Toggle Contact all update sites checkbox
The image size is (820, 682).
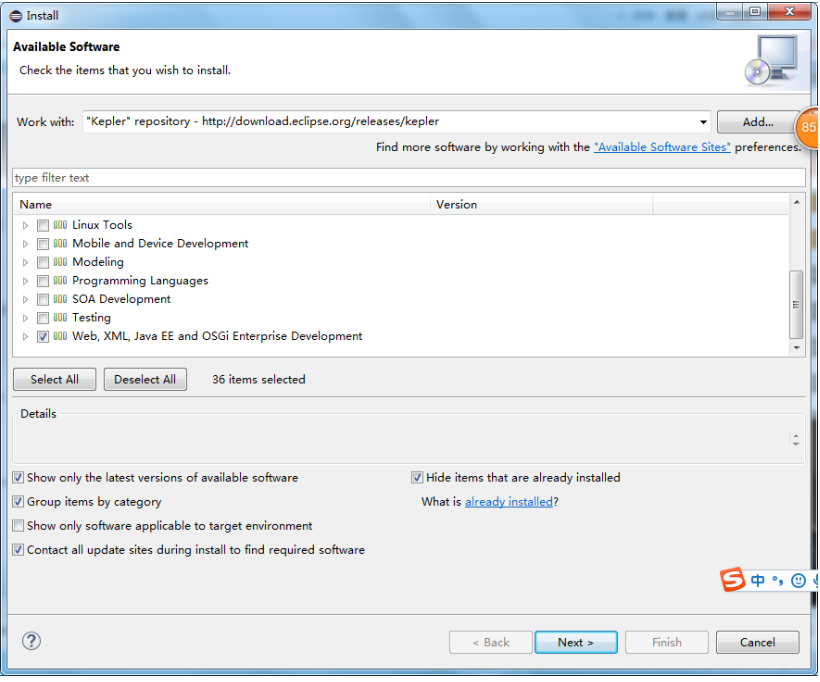18,550
